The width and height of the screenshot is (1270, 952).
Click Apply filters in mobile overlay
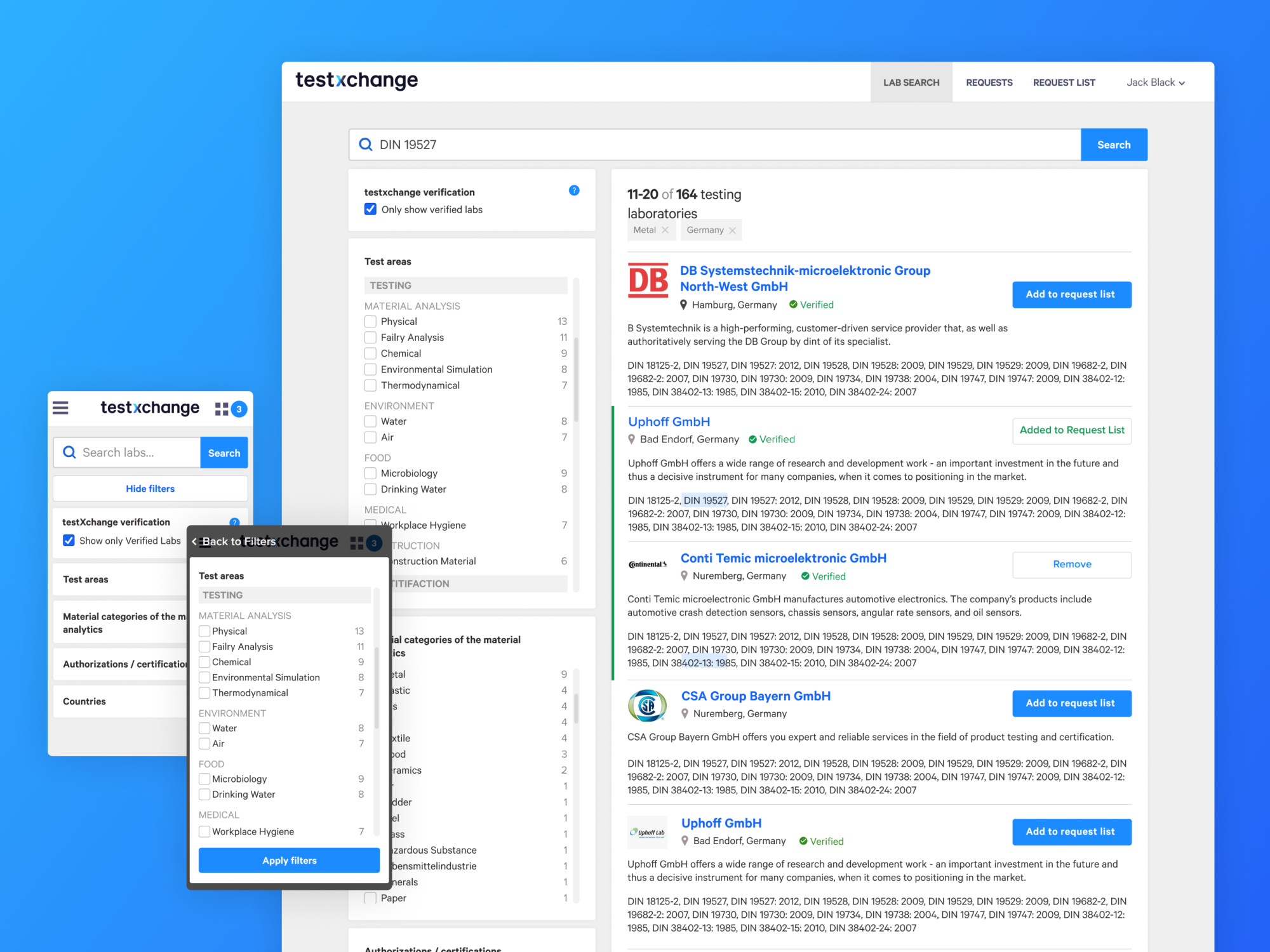(x=289, y=861)
